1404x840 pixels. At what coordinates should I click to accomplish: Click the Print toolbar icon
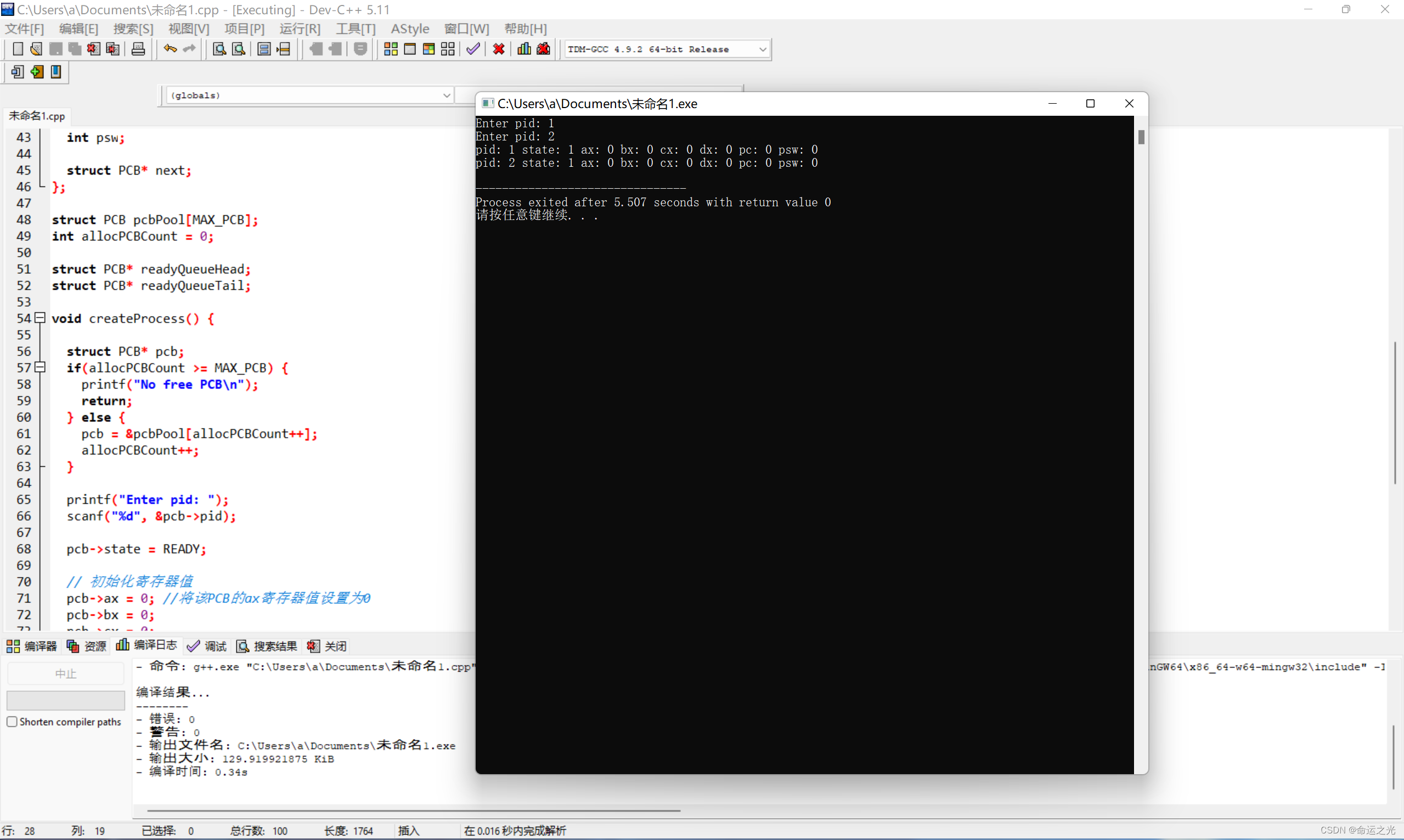(138, 49)
